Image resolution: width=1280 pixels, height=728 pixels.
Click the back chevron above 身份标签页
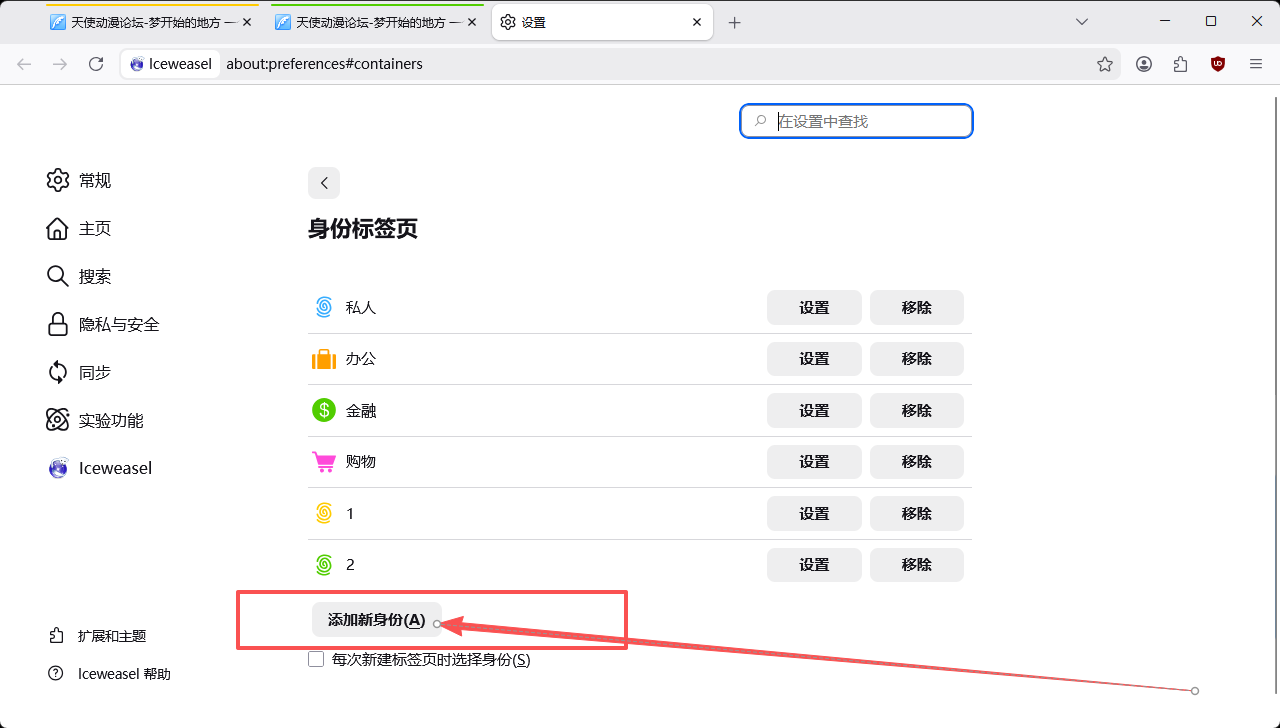tap(324, 183)
